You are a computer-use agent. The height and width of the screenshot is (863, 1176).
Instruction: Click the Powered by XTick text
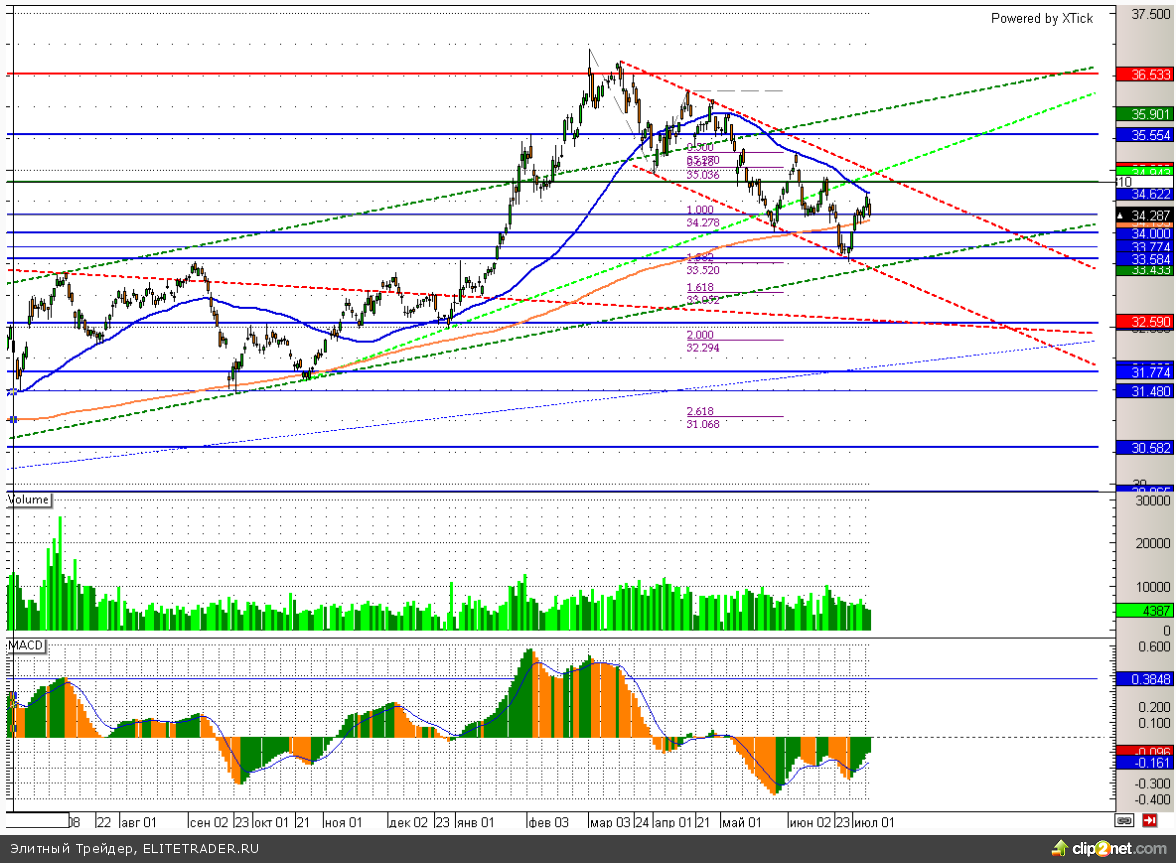(x=1041, y=18)
